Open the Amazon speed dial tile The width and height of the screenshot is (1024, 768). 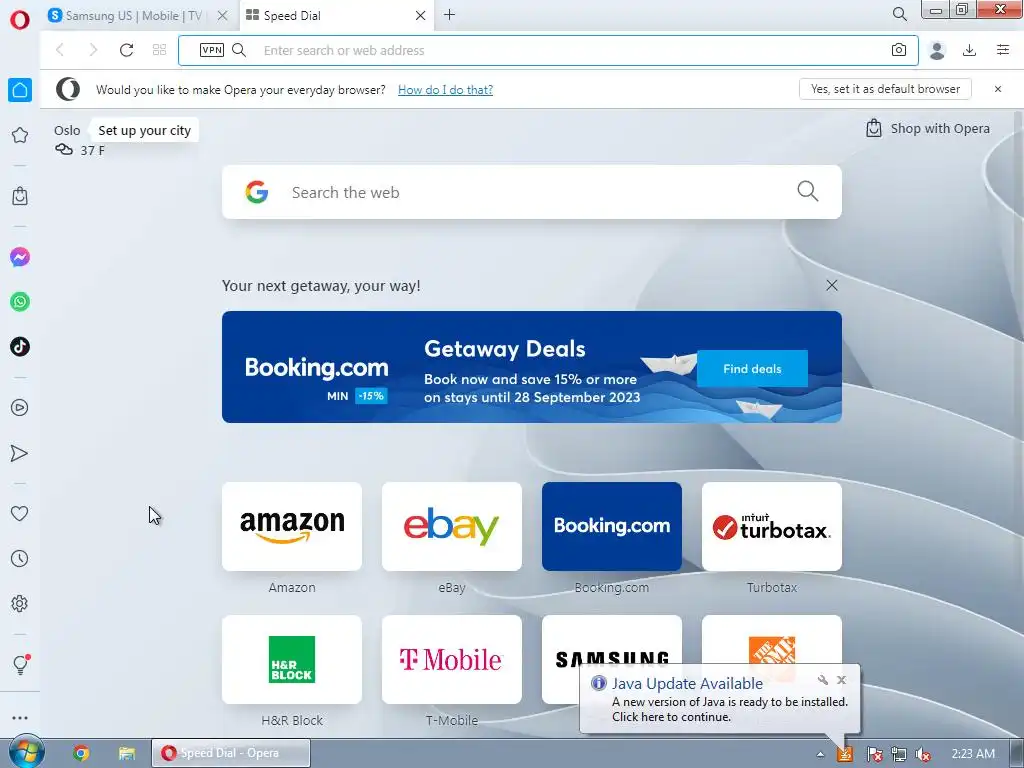(x=292, y=526)
